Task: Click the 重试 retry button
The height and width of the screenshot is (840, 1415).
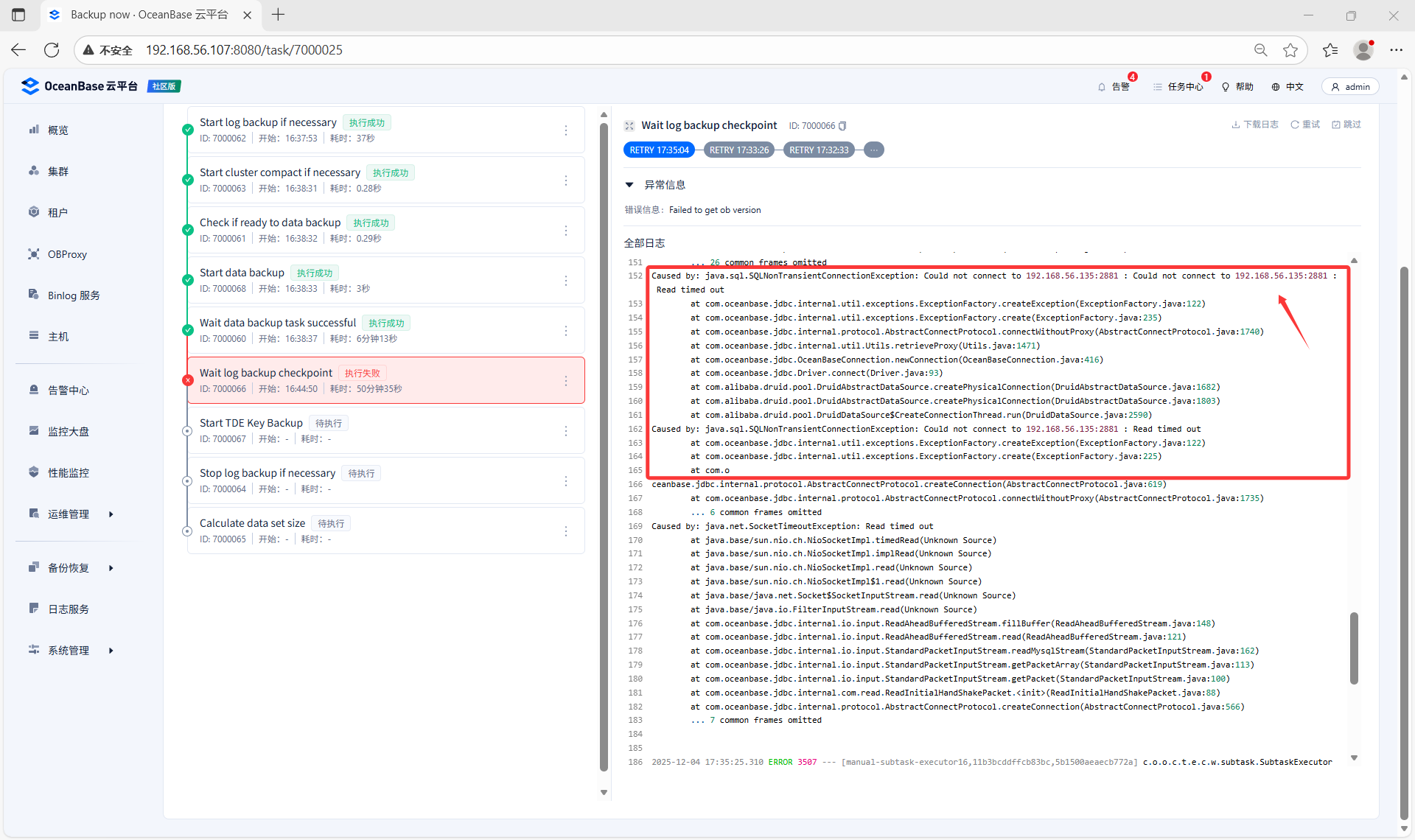Action: tap(1305, 125)
